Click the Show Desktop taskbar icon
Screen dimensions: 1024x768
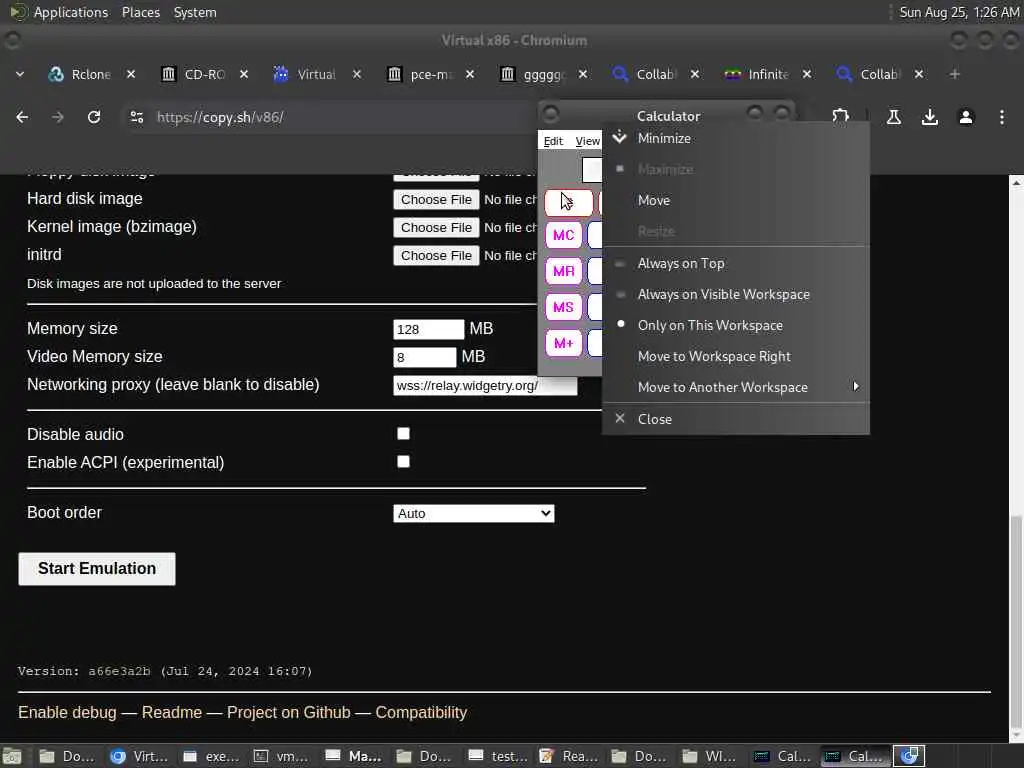tap(12, 756)
